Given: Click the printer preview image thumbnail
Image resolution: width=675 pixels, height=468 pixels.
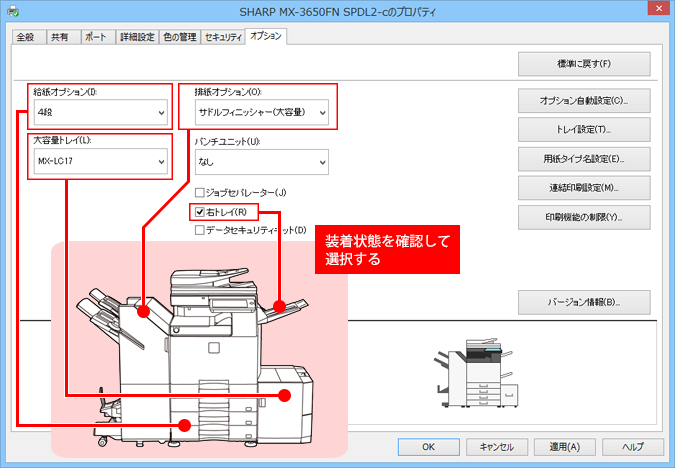Looking at the screenshot, I should [475, 373].
